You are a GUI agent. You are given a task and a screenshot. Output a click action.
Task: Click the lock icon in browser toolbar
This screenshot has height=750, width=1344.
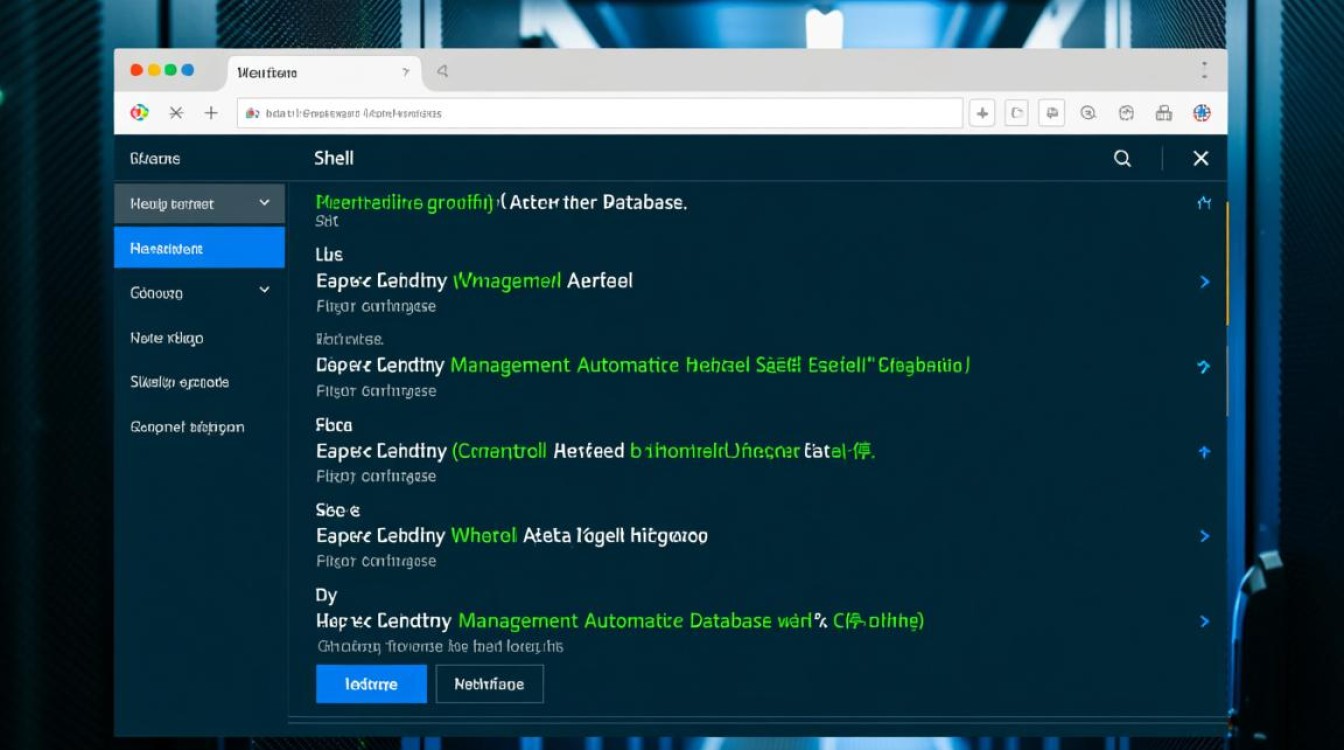point(1163,113)
